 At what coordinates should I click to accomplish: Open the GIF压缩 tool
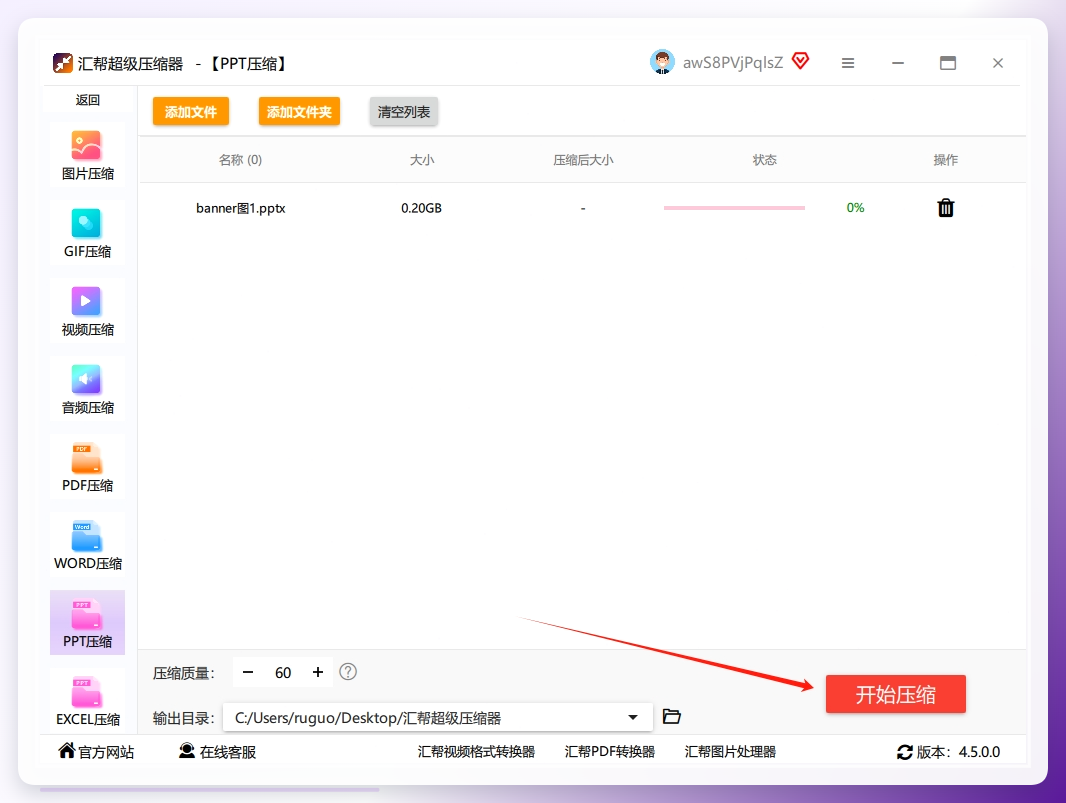click(x=87, y=234)
